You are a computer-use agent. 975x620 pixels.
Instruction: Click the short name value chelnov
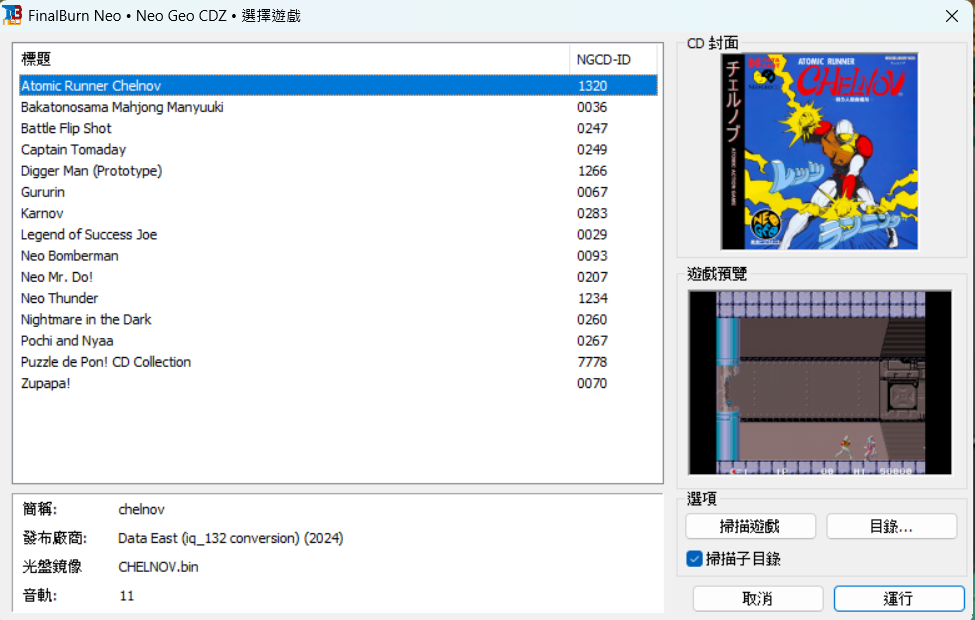[x=141, y=509]
